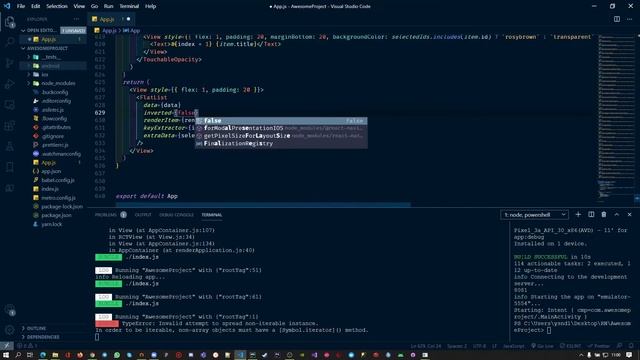The image size is (640, 360).
Task: Expand the Dependencies section
Action: (x=43, y=337)
